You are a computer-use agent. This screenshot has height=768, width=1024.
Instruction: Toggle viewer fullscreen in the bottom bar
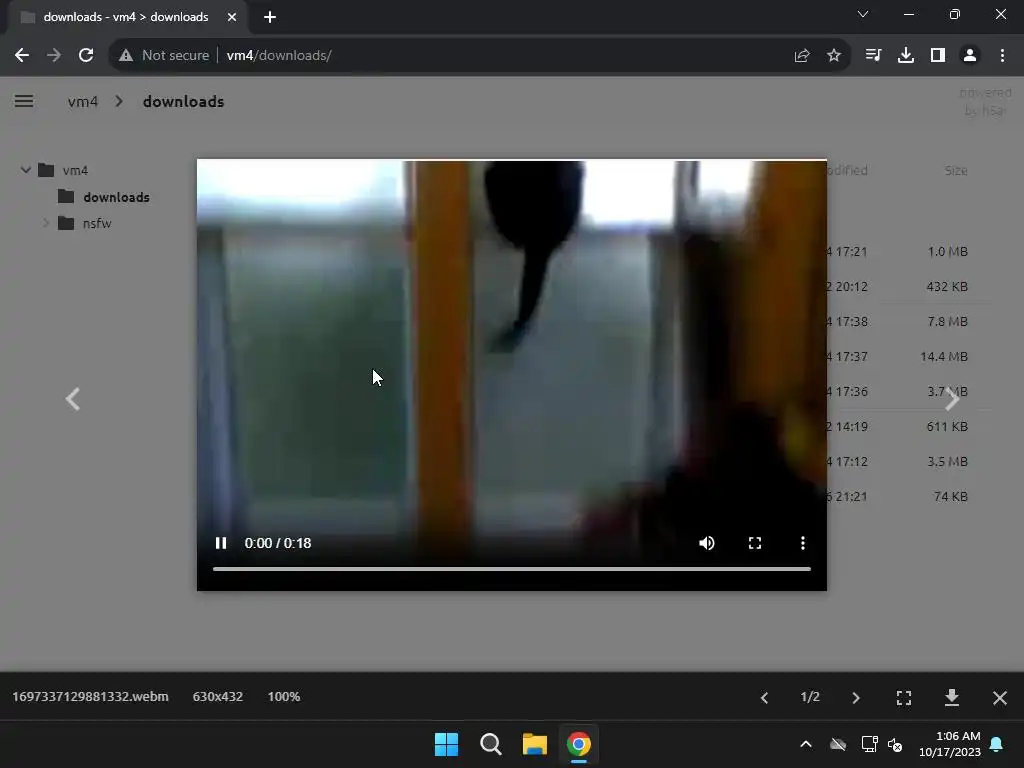coord(904,697)
